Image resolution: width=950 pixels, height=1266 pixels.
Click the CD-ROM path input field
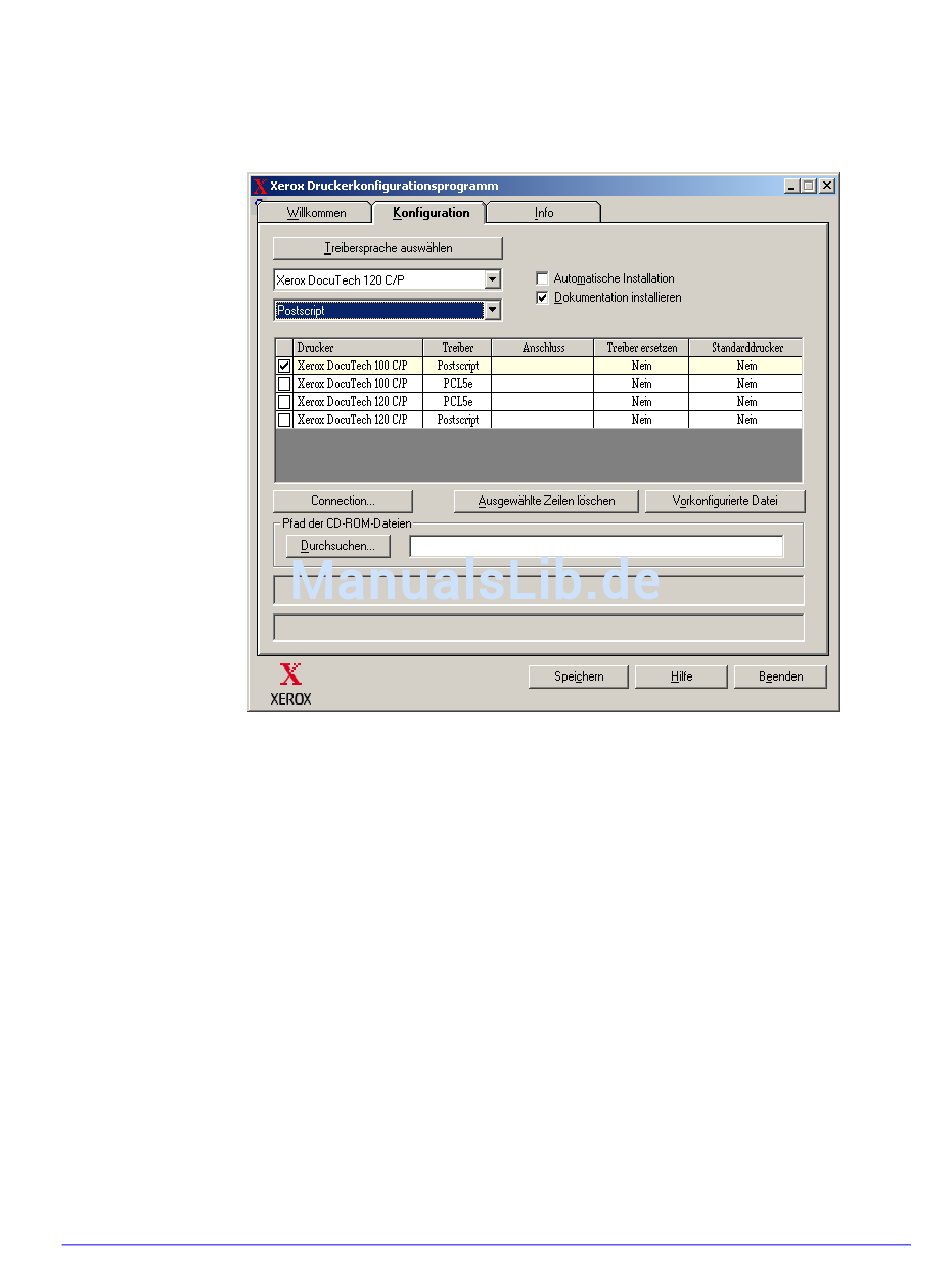(596, 546)
